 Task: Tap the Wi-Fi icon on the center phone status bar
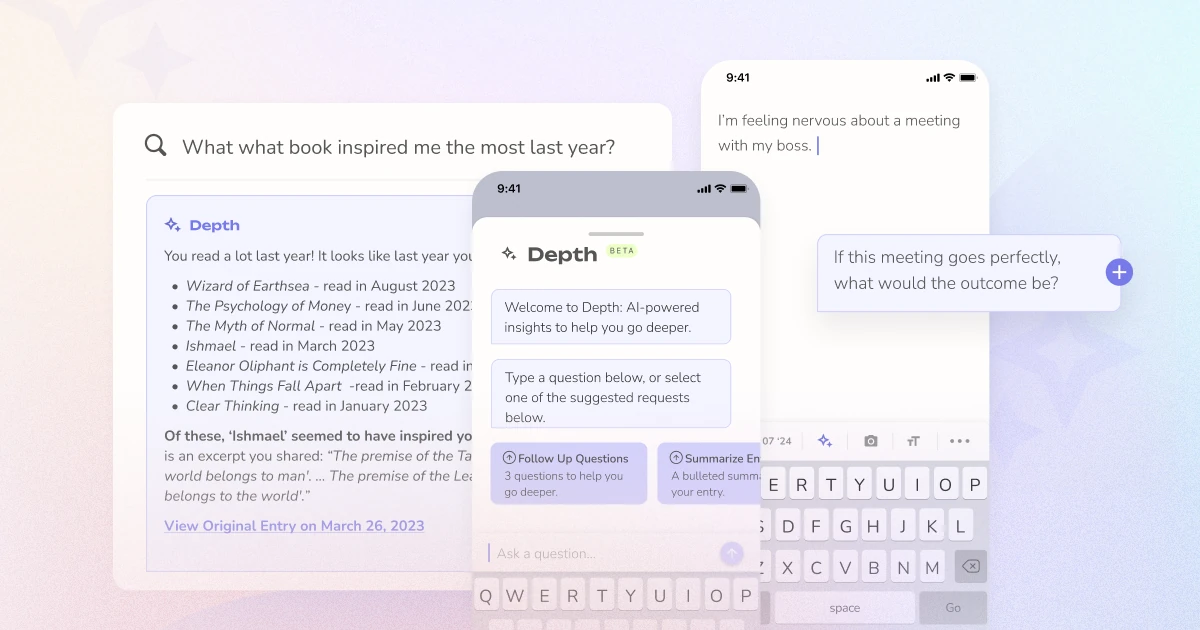pyautogui.click(x=719, y=188)
